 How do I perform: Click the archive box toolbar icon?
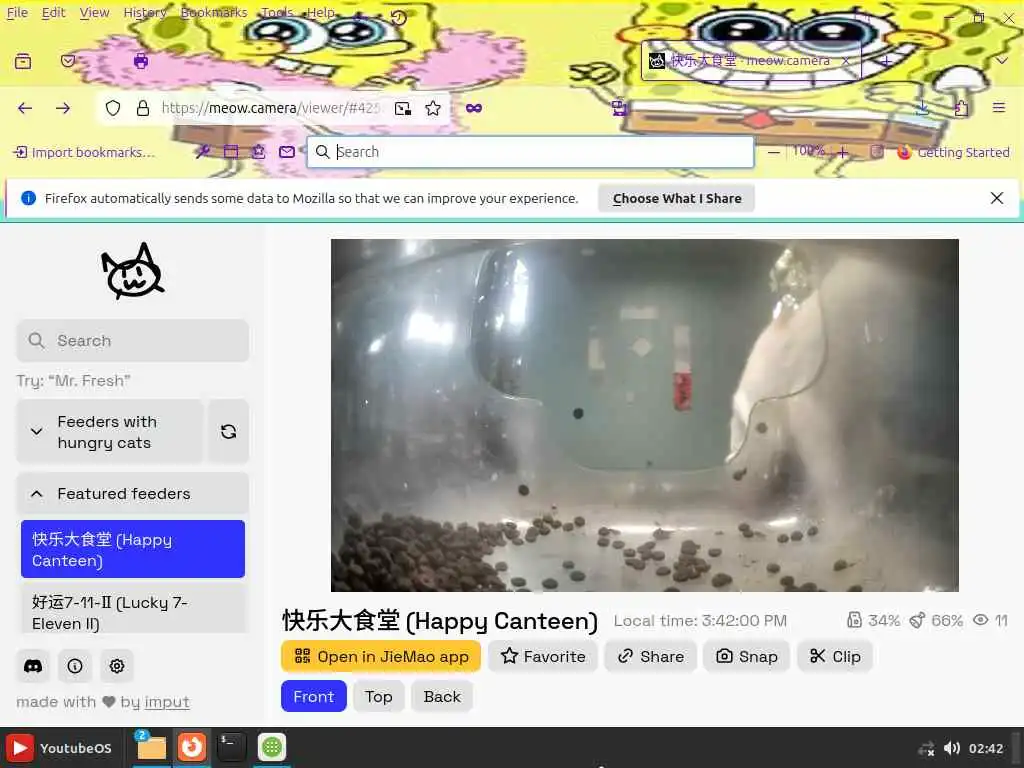click(x=23, y=61)
